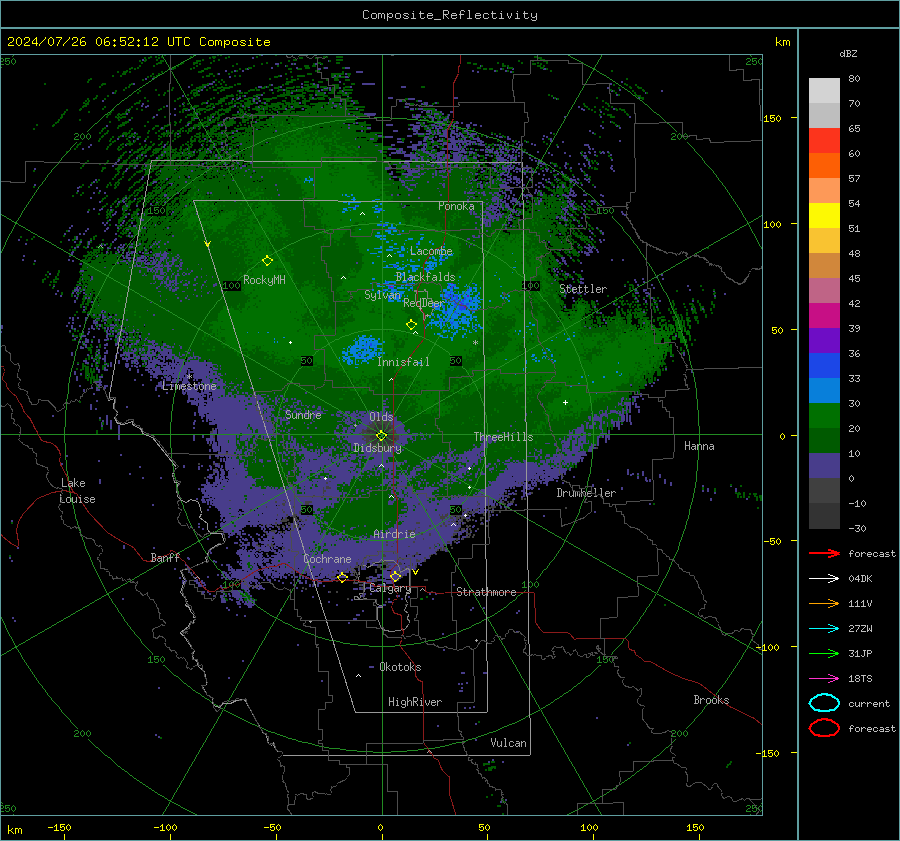The image size is (900, 841).
Task: Click the white 04DK arrow in legend
Action: 824,578
